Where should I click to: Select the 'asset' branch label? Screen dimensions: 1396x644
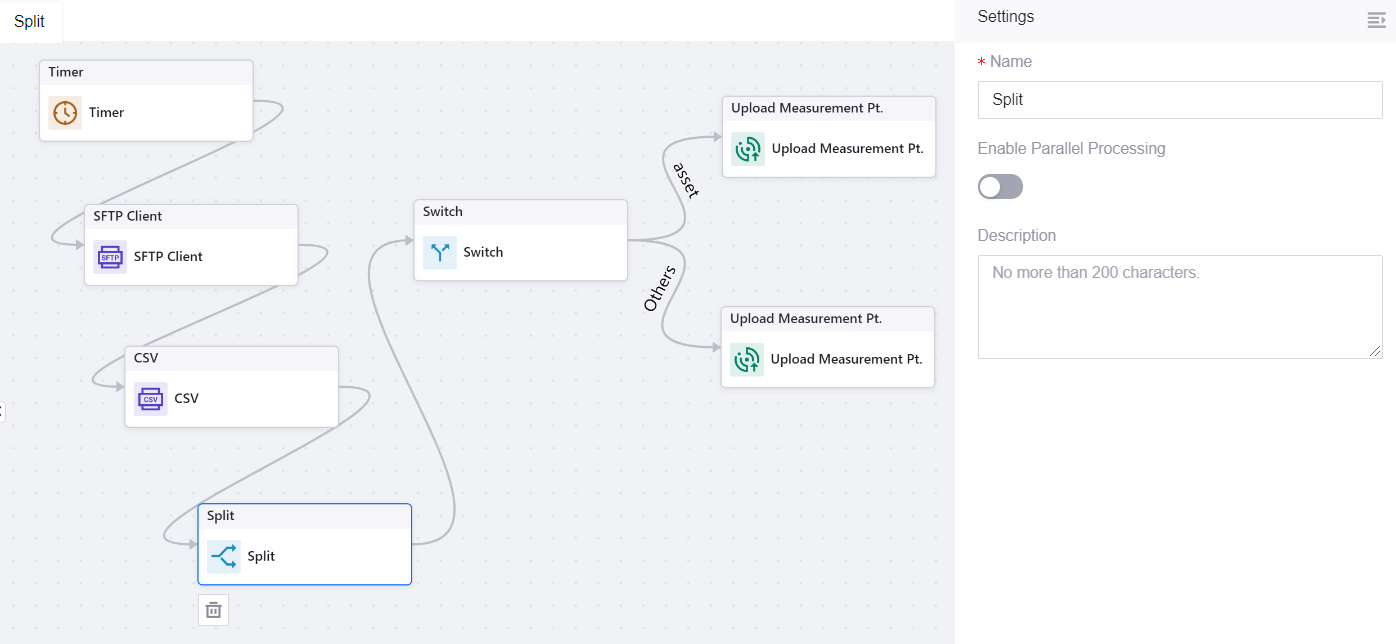[686, 180]
